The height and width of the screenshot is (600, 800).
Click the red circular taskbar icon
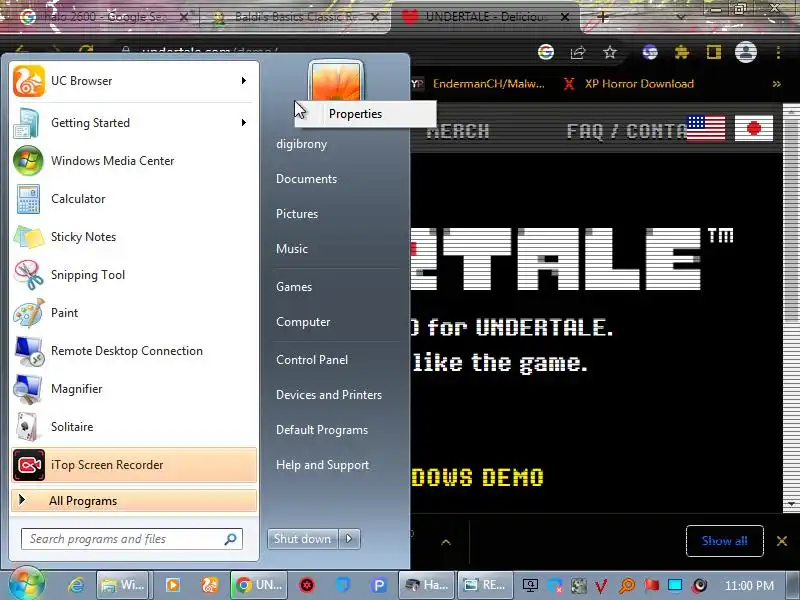click(x=307, y=585)
